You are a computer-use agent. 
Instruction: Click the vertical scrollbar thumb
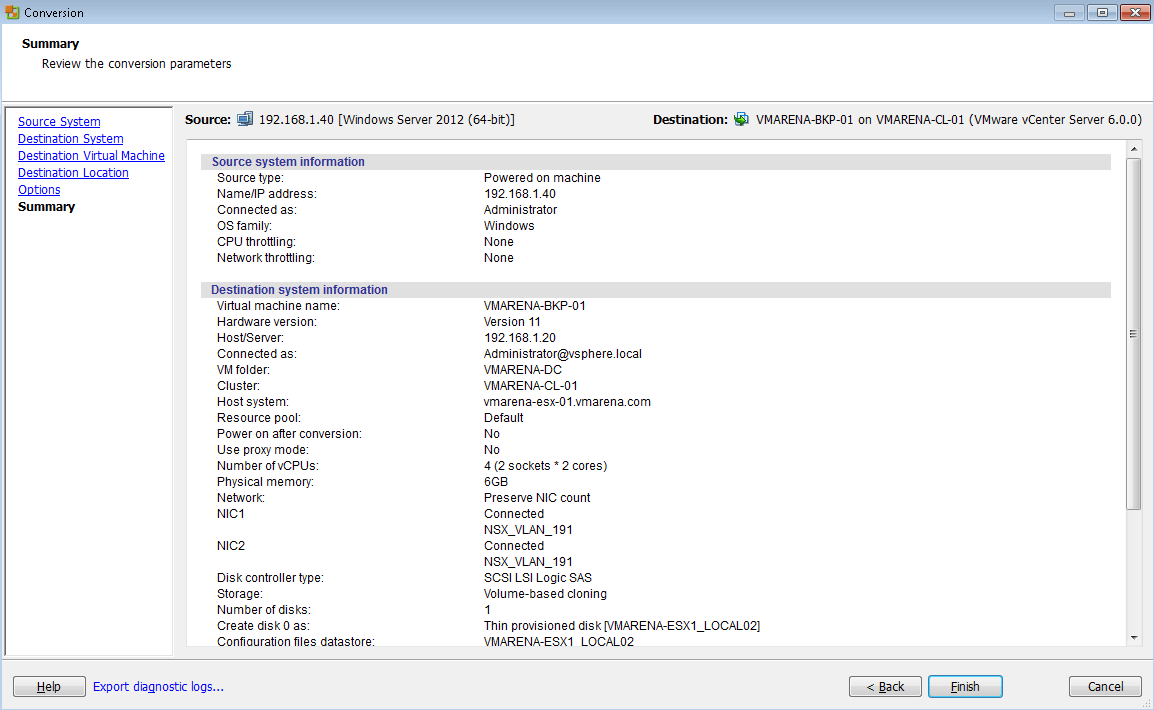click(1133, 333)
